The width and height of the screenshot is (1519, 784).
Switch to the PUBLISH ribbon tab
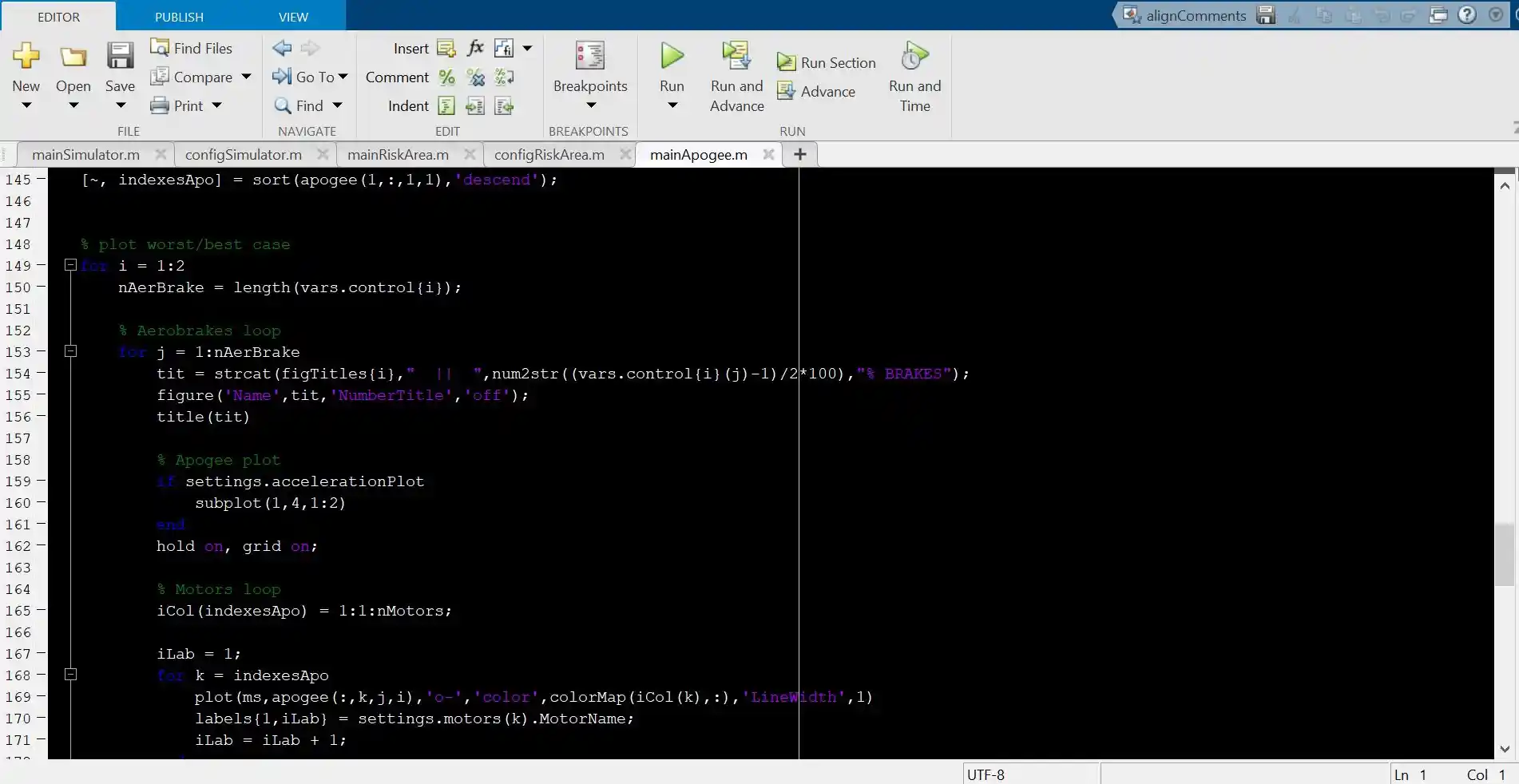(x=179, y=17)
